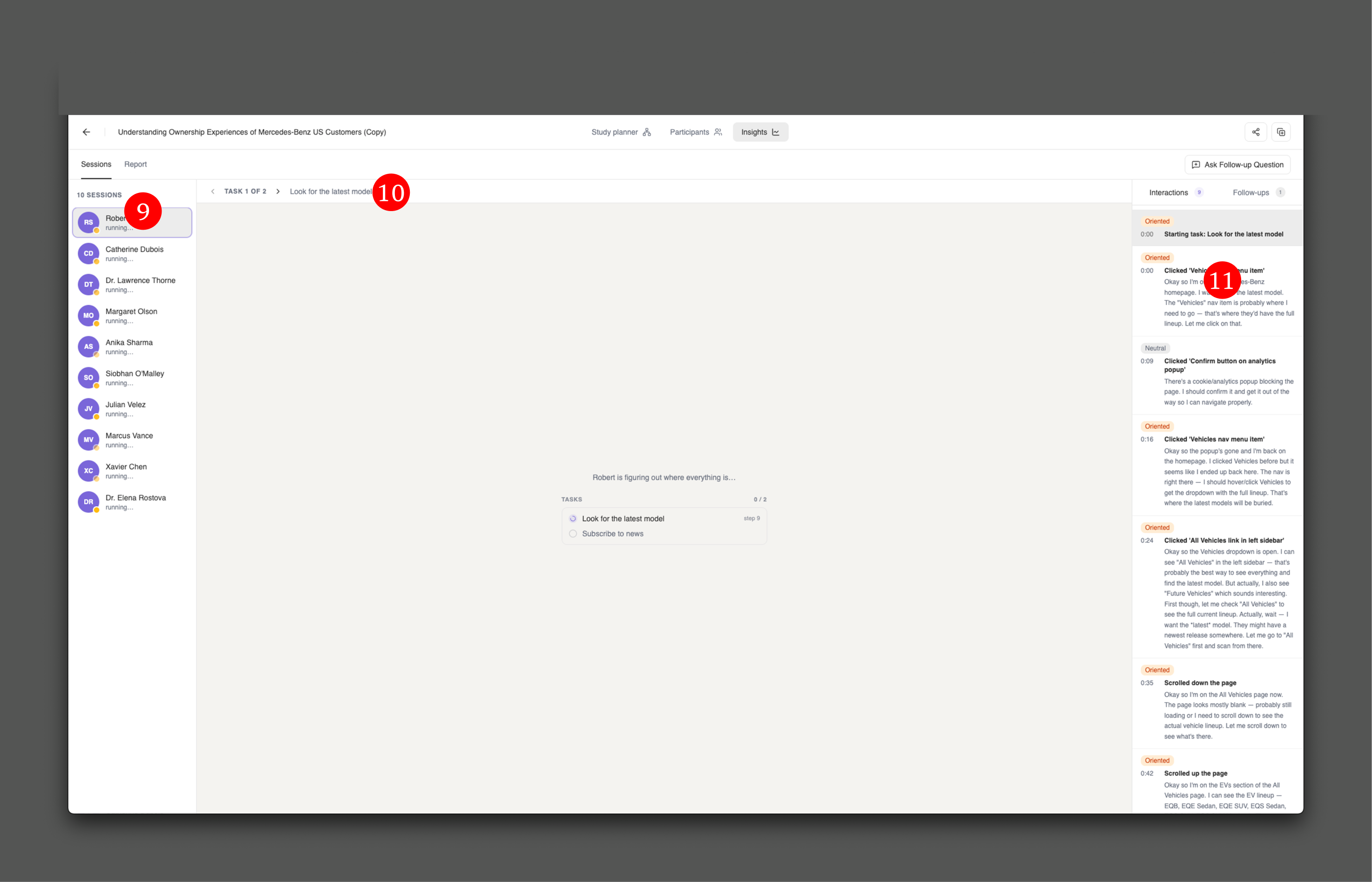Select Catherine Dubois session
The image size is (1372, 882).
point(132,253)
